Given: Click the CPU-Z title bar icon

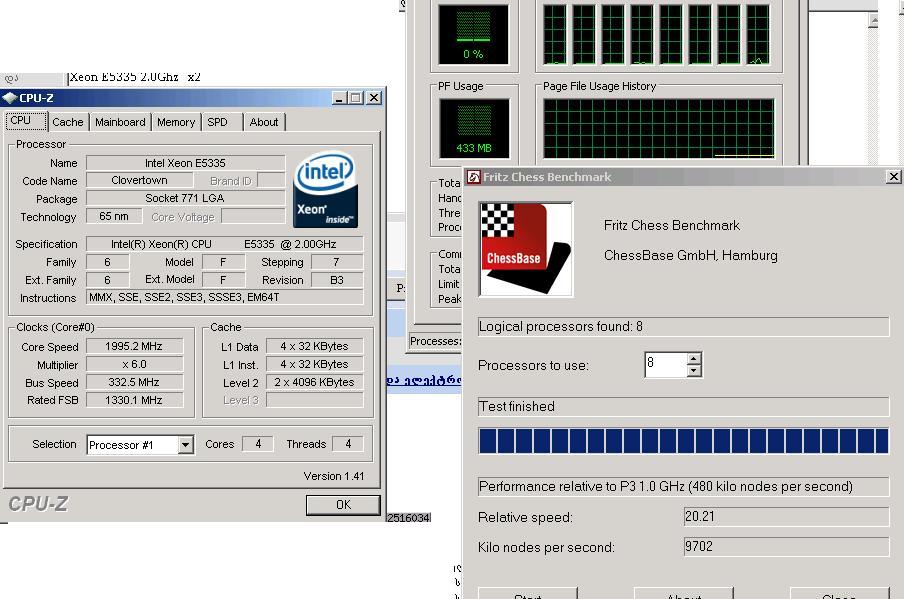Looking at the screenshot, I should (10, 98).
